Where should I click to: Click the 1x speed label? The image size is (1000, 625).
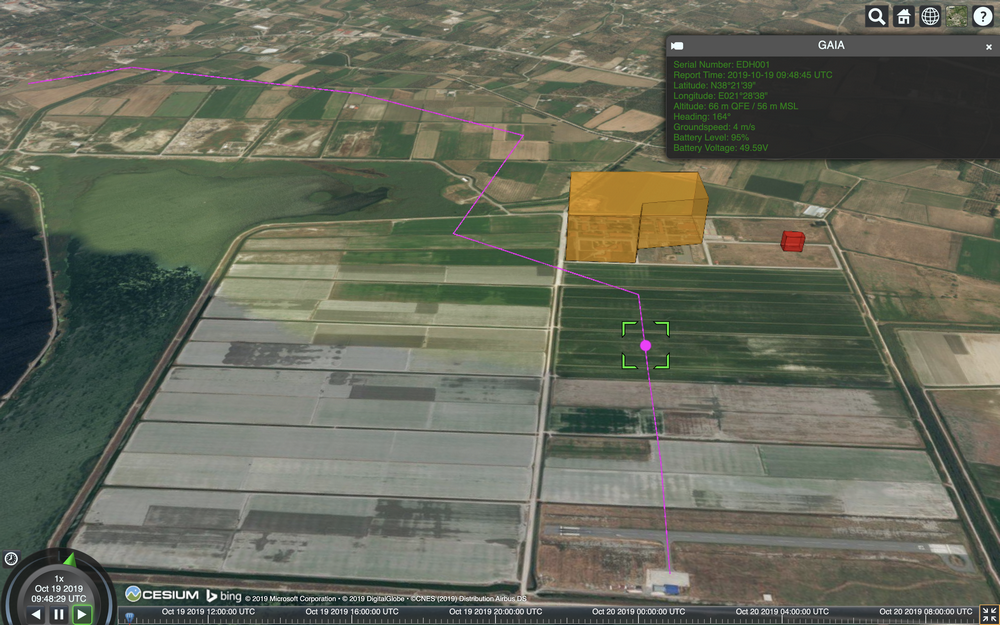(x=59, y=578)
